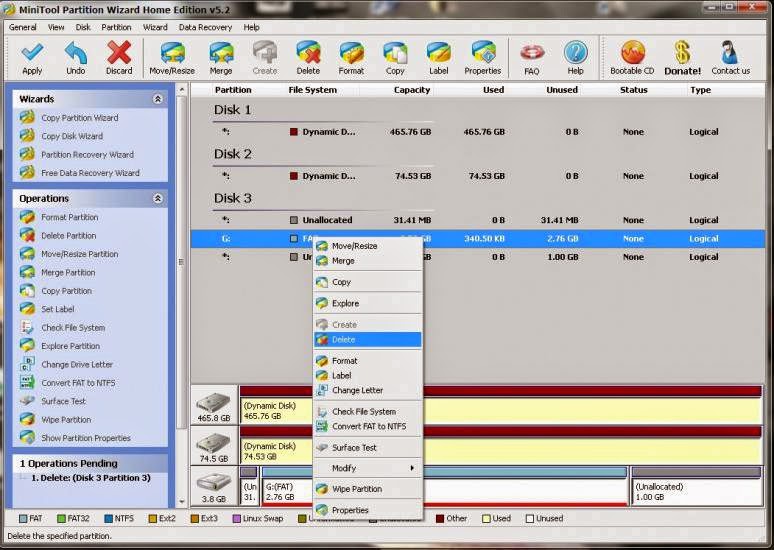Choose Surface Test in Operations panel
774x550 pixels.
click(x=64, y=401)
